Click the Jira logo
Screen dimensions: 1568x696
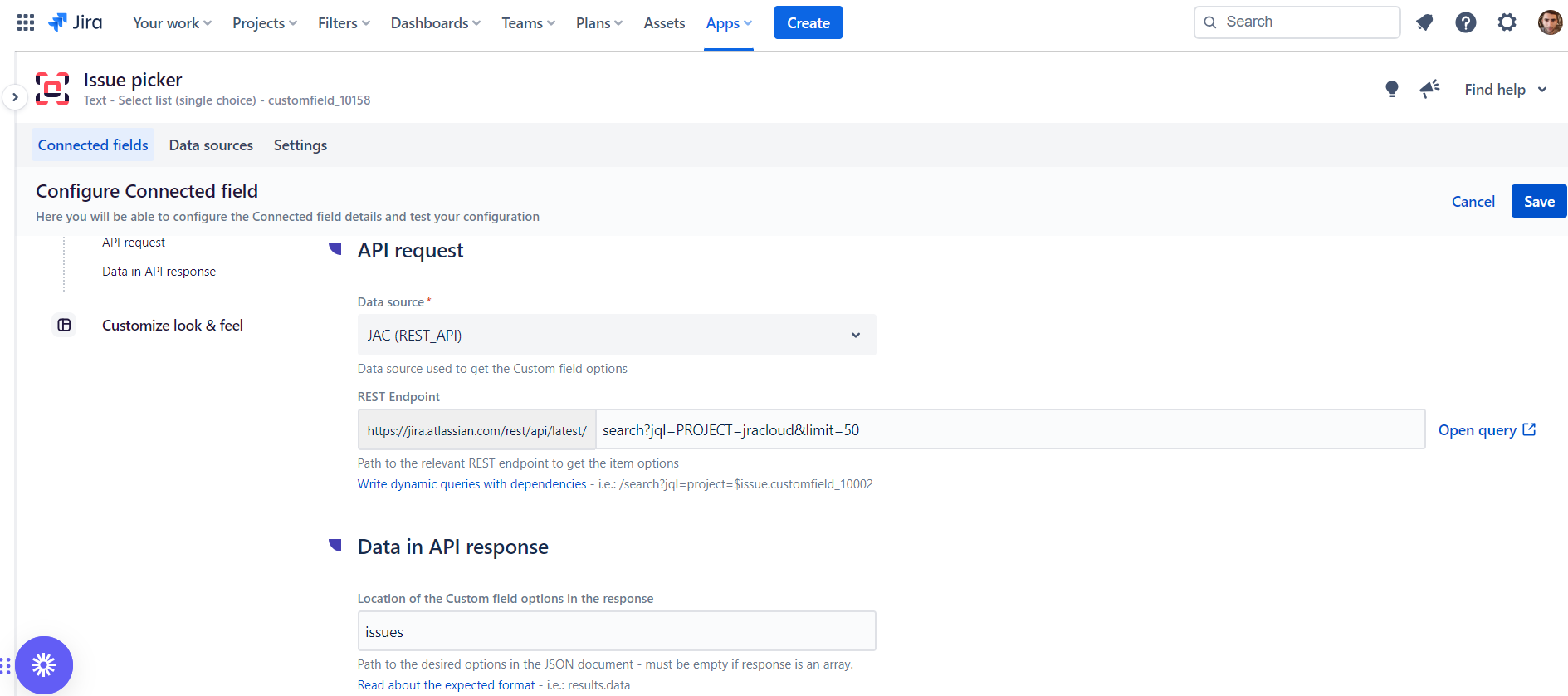pos(76,22)
